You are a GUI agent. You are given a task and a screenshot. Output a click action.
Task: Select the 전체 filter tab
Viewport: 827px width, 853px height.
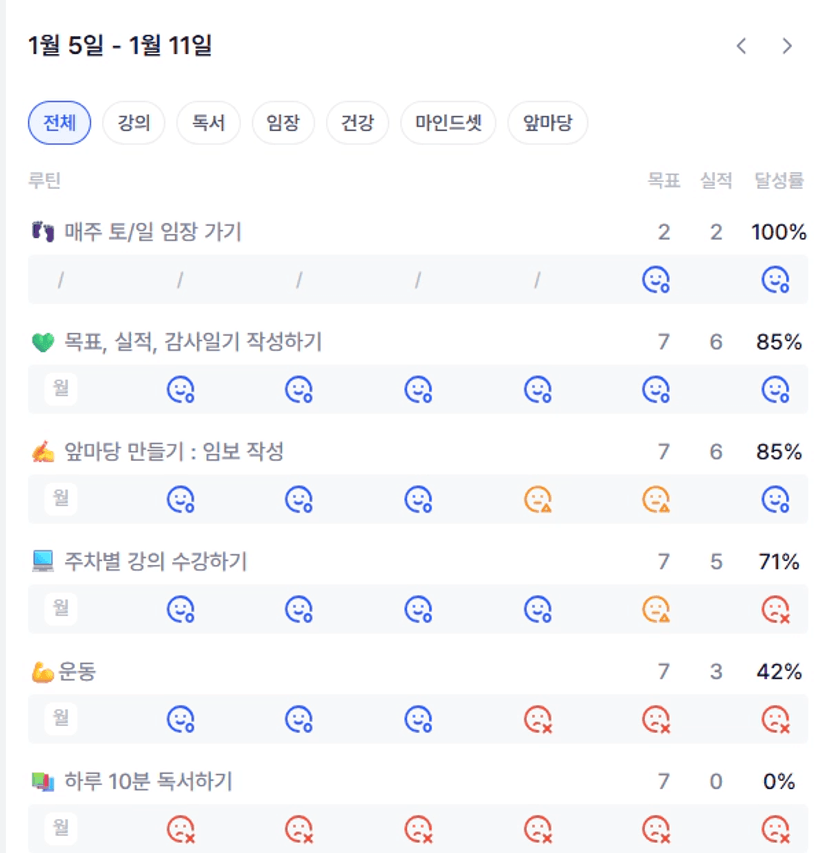pyautogui.click(x=59, y=124)
